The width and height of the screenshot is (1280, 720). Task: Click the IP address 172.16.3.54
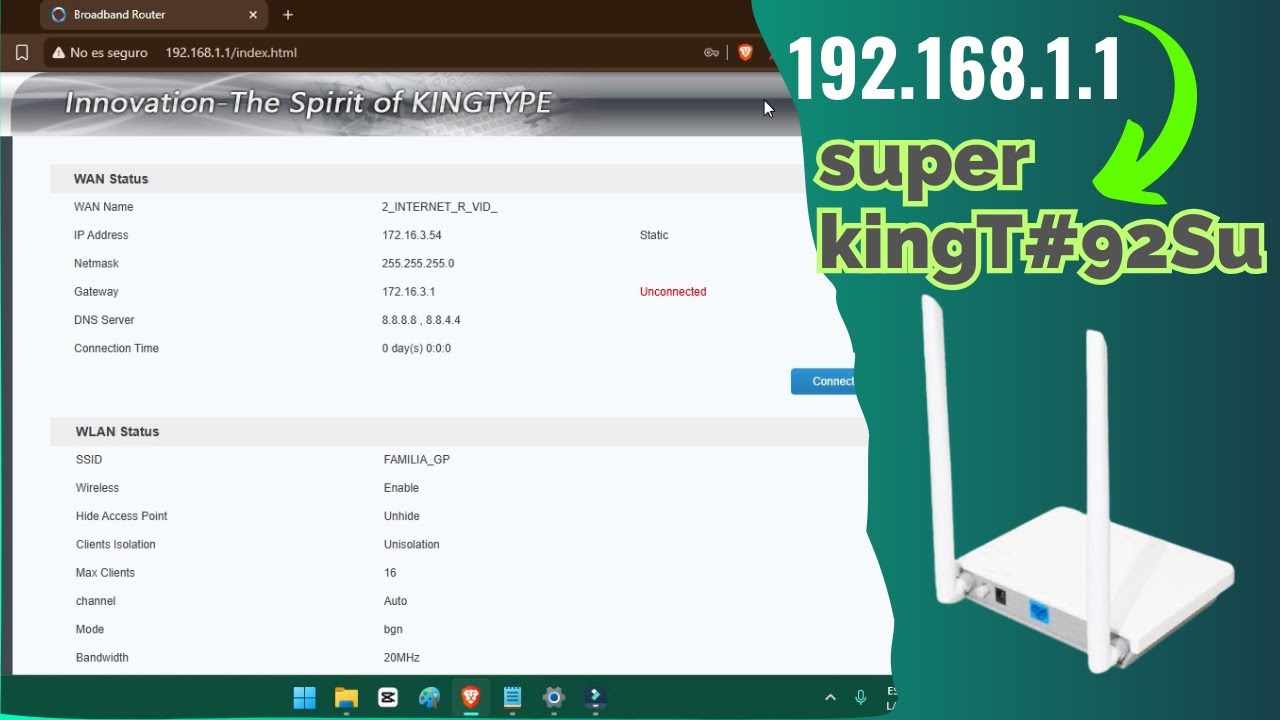pyautogui.click(x=412, y=235)
